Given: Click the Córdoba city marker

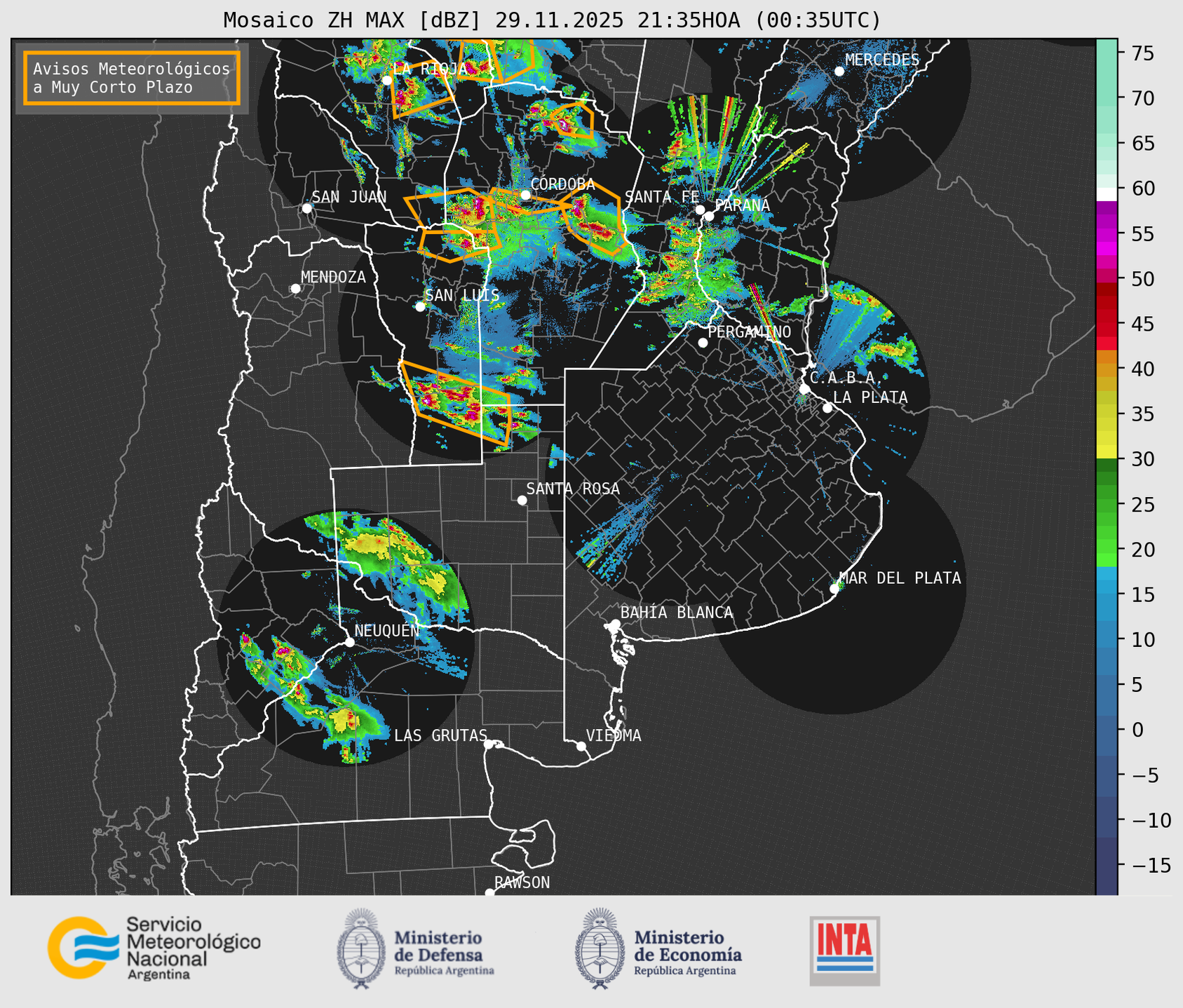Looking at the screenshot, I should pos(525,195).
